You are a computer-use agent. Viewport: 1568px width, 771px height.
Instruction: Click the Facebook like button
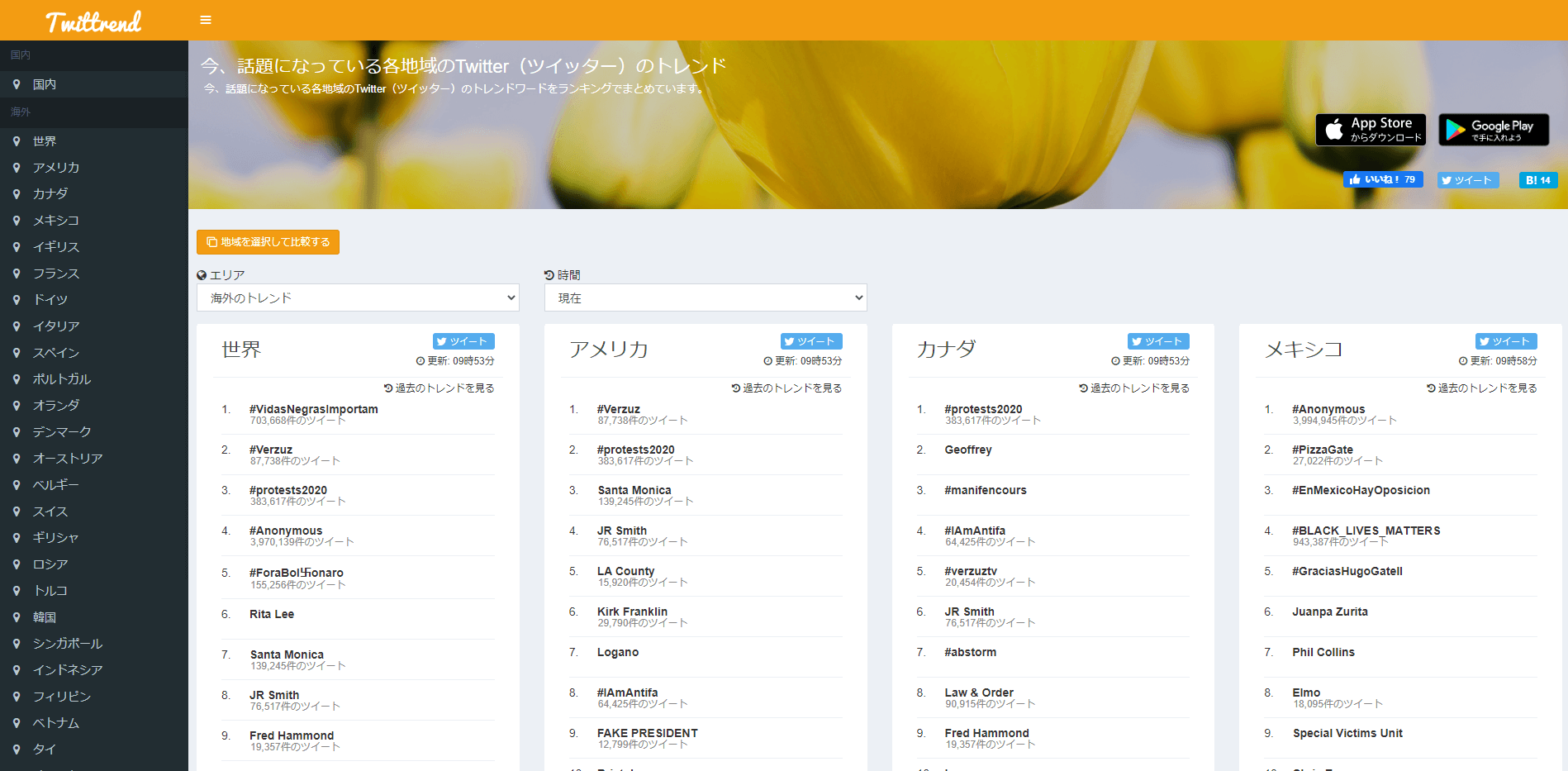tap(1382, 179)
